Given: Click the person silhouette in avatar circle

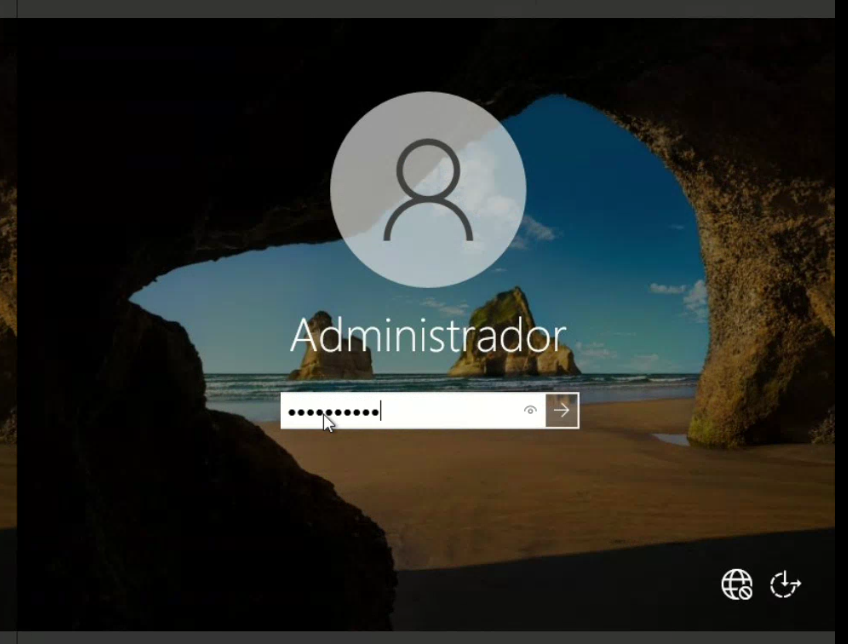Looking at the screenshot, I should 428,190.
